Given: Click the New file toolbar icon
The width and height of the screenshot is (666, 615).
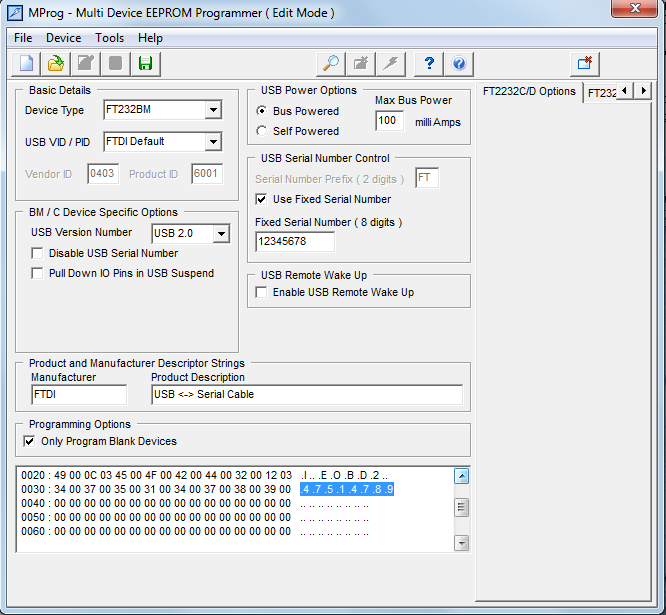Looking at the screenshot, I should [x=27, y=64].
